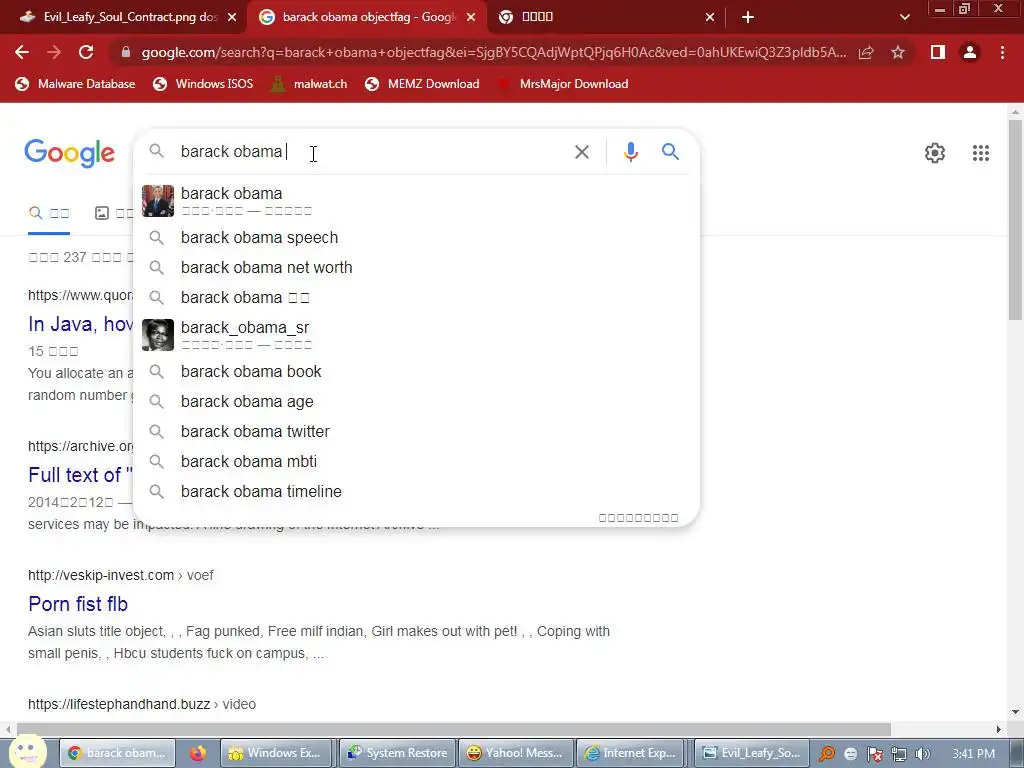Click the scroll down arrow of the page
This screenshot has width=1024, height=768.
coord(1015,712)
